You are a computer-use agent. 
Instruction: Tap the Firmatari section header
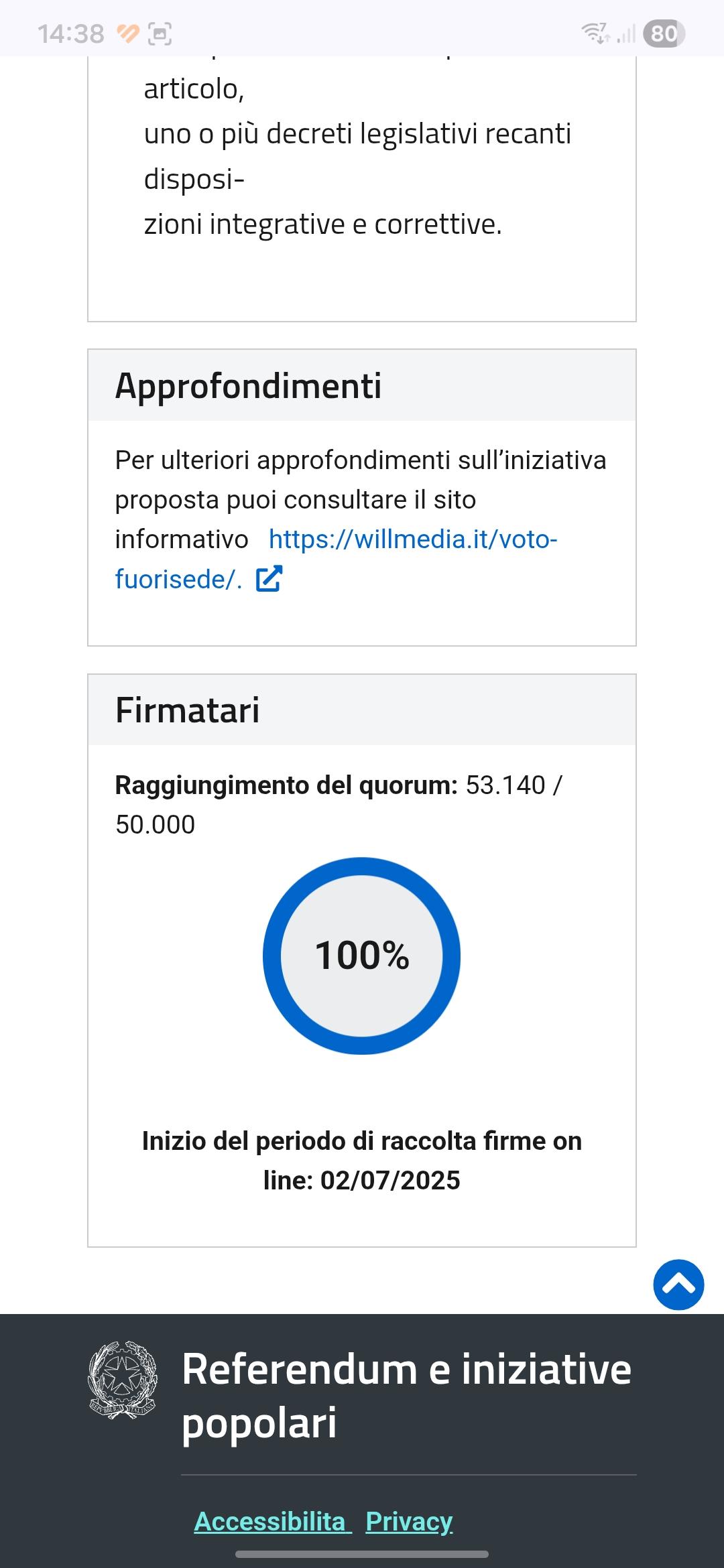(x=188, y=710)
